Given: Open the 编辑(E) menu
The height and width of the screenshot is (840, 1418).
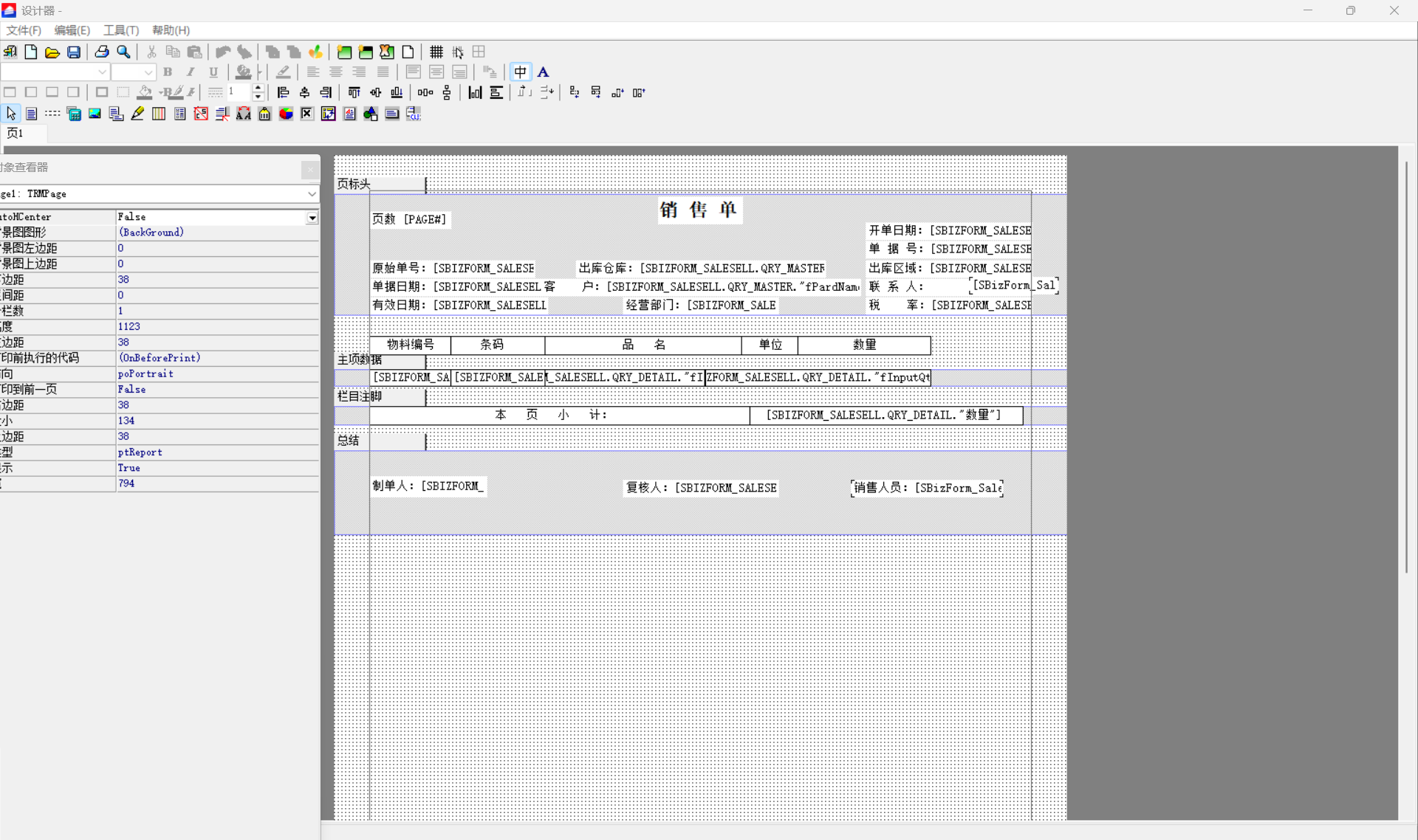Looking at the screenshot, I should pos(72,30).
